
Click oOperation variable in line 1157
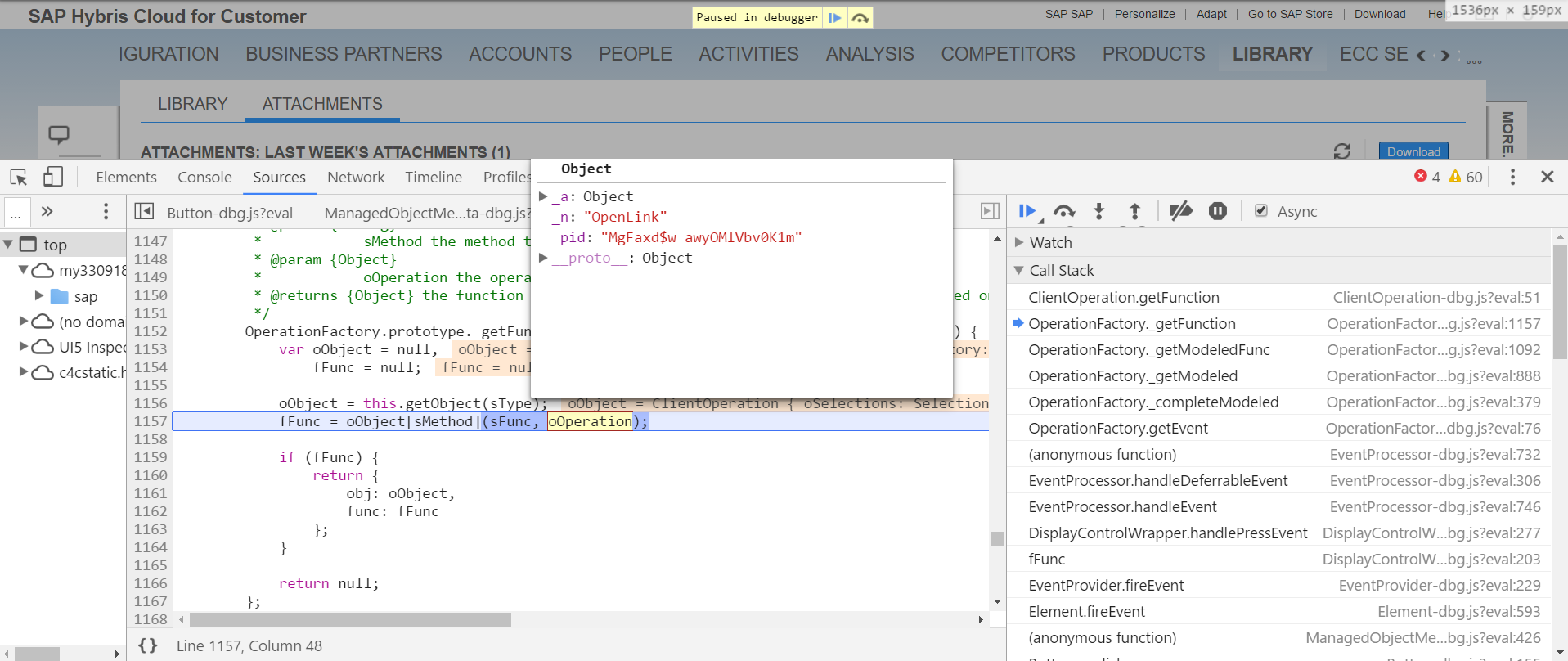pyautogui.click(x=590, y=421)
